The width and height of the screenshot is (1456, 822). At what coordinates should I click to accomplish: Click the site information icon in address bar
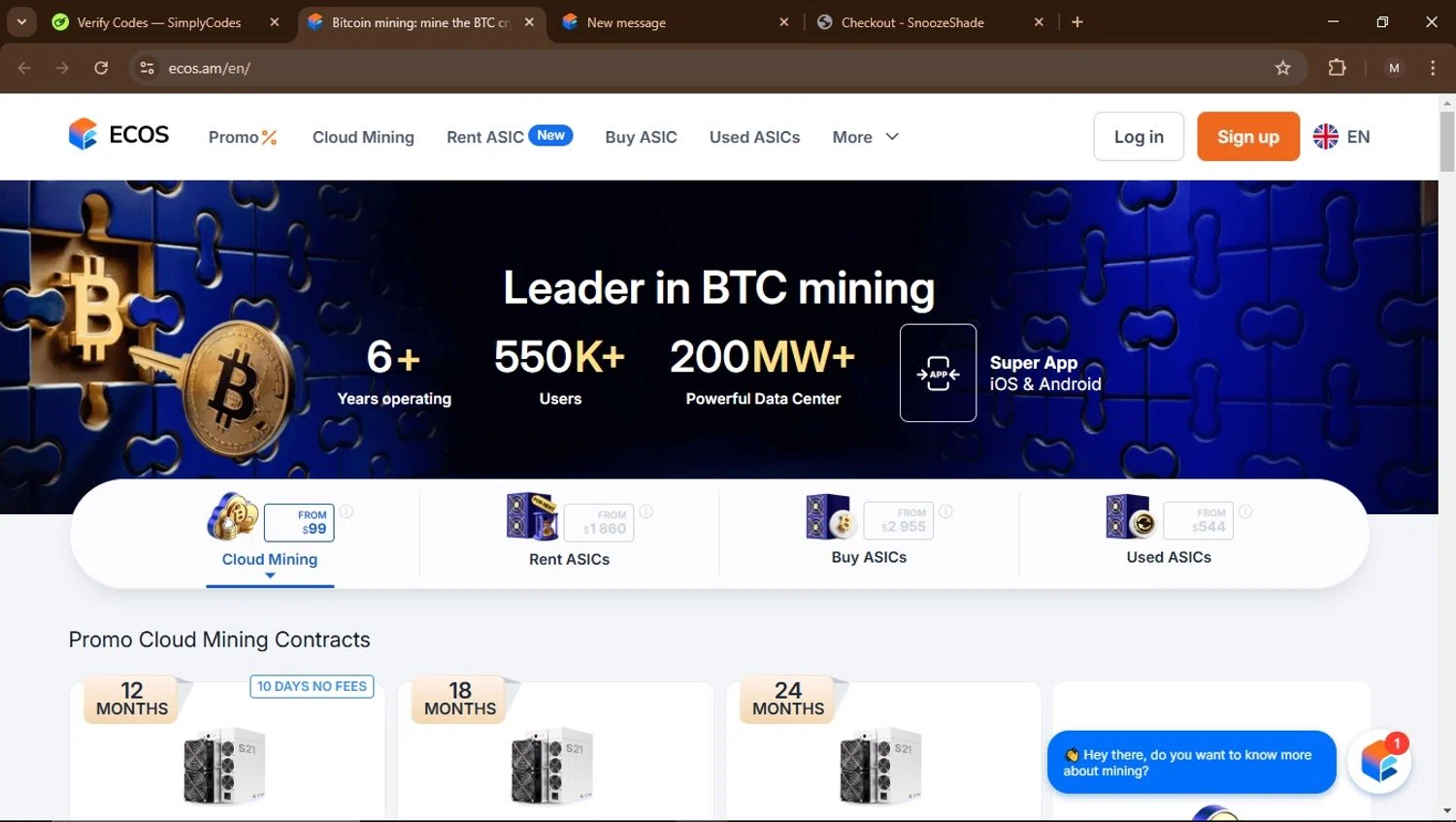(x=147, y=68)
